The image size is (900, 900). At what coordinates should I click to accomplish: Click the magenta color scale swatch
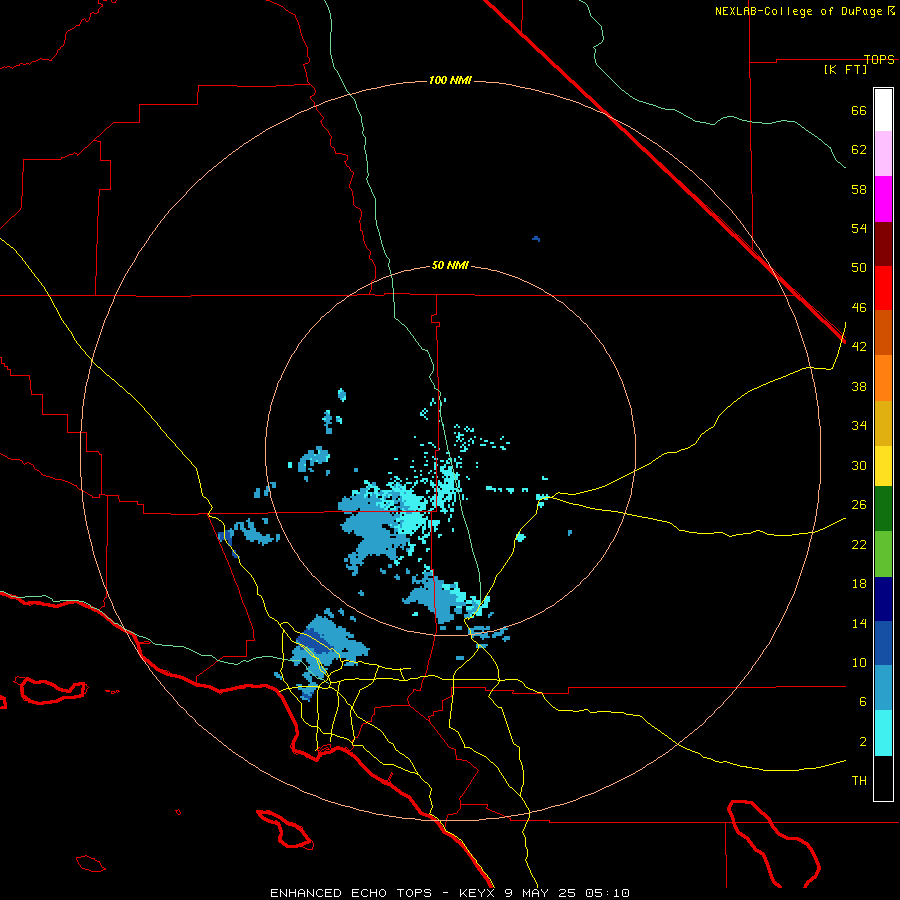pyautogui.click(x=883, y=199)
